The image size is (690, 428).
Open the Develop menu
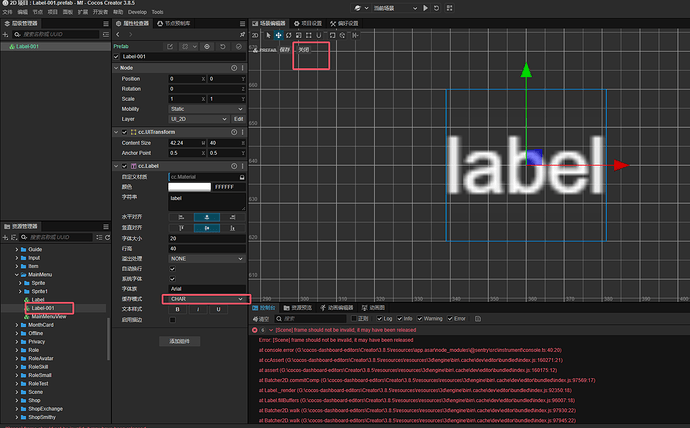tap(137, 12)
